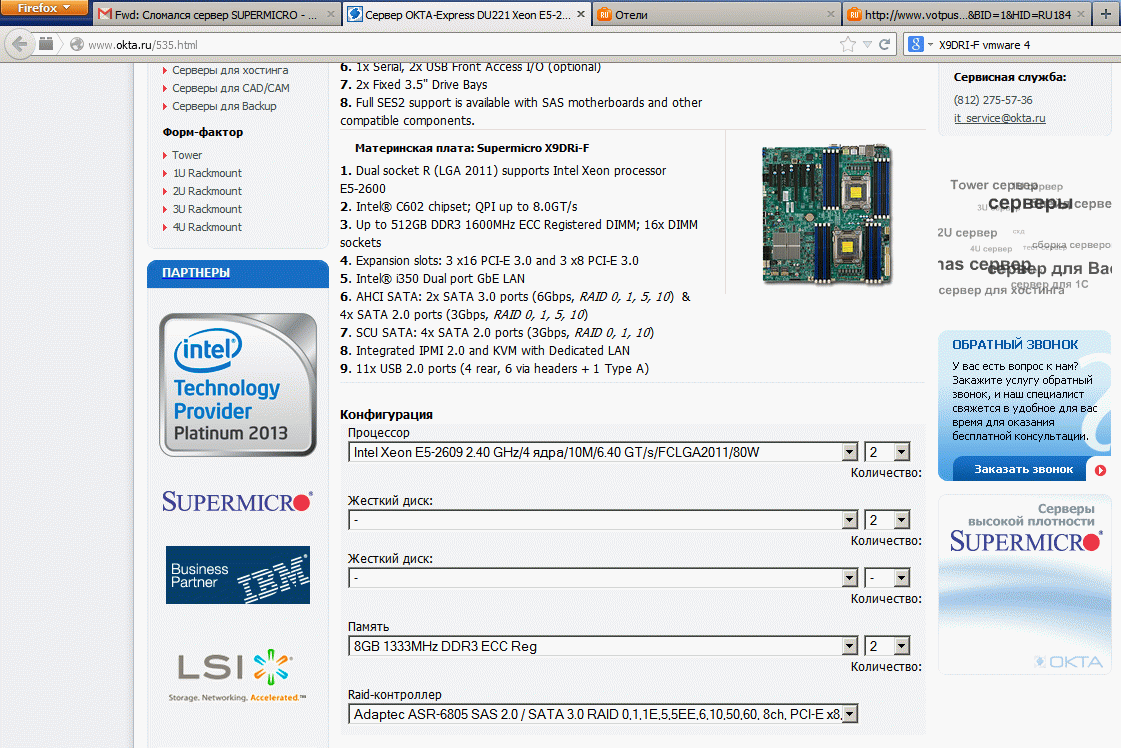1121x748 pixels.
Task: Close the 'Отели' tab
Action: coord(831,14)
